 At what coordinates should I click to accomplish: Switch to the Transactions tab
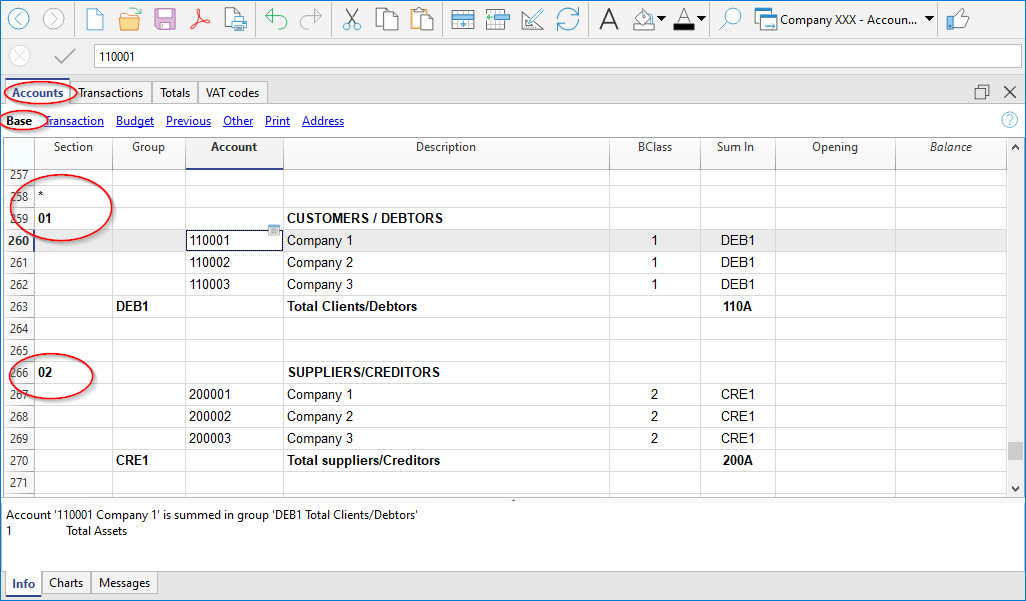click(111, 93)
